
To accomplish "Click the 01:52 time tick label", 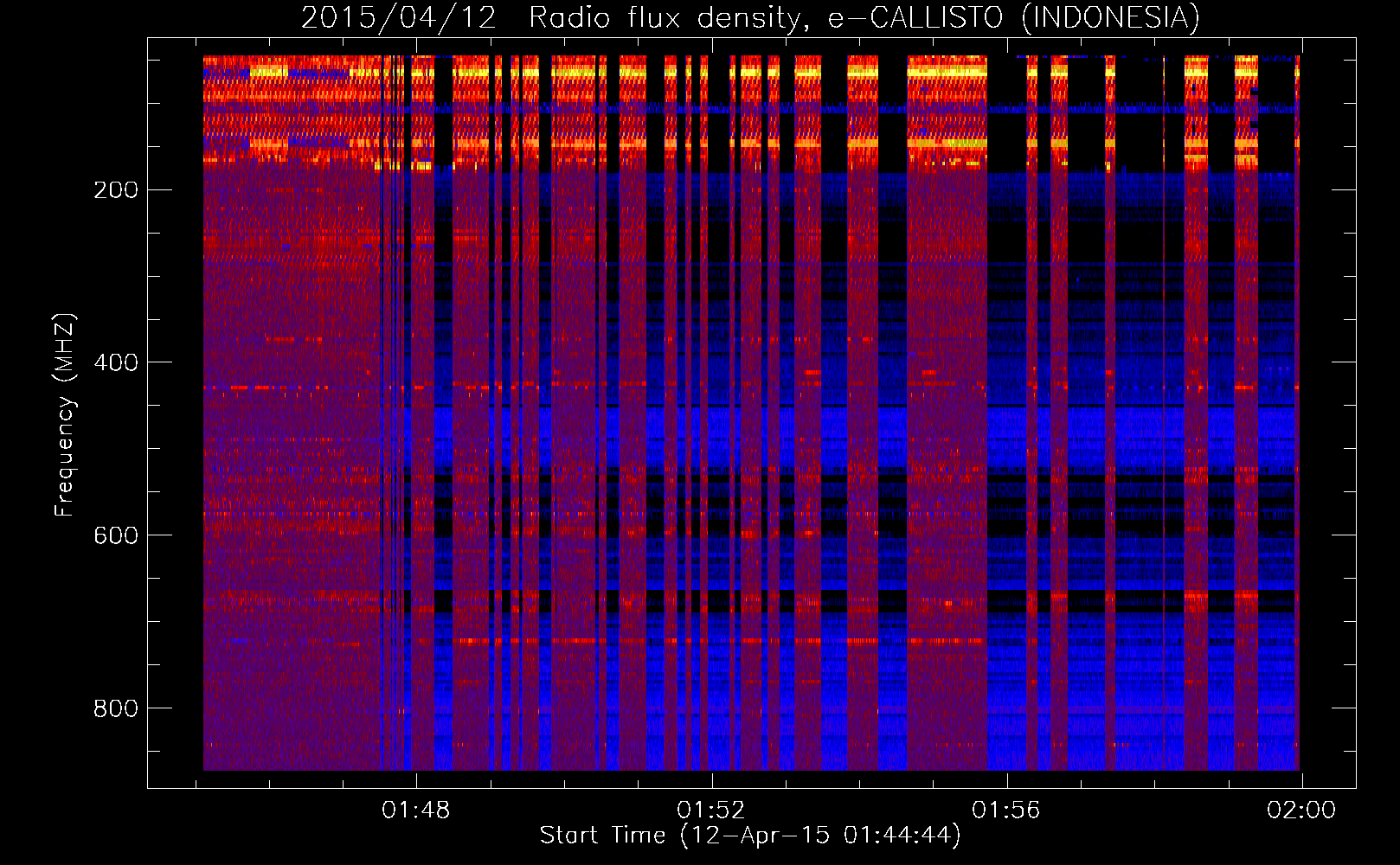I will (711, 811).
